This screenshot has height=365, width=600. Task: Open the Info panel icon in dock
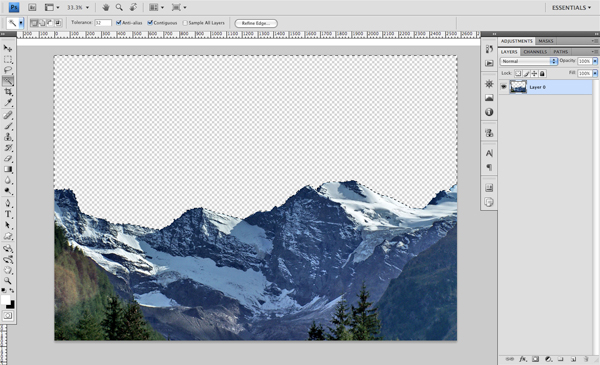(489, 112)
